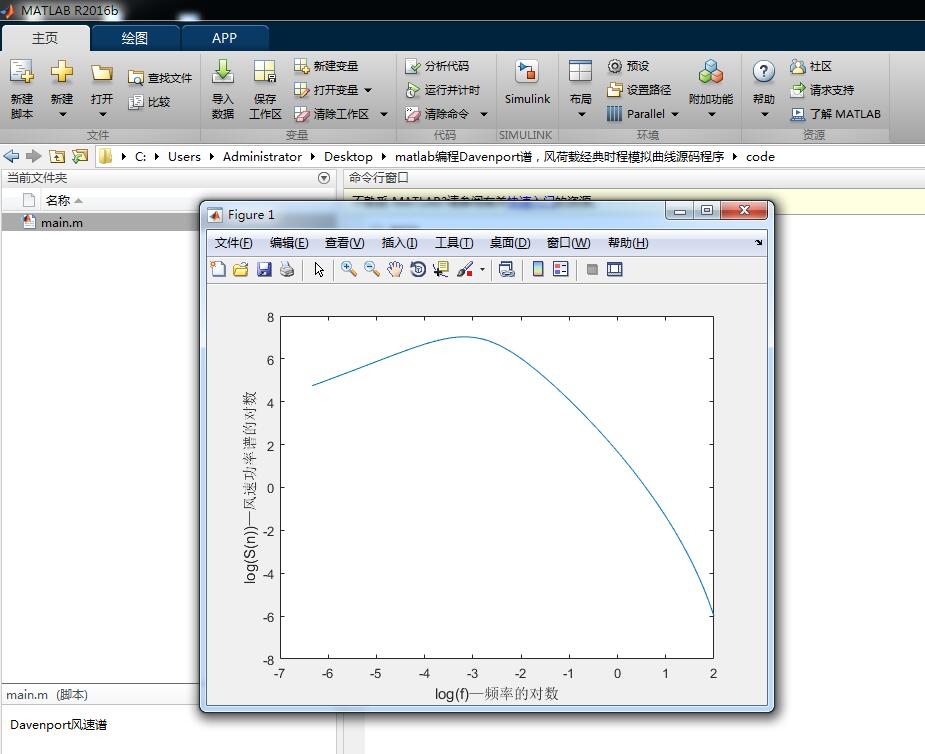The width and height of the screenshot is (925, 754).
Task: Click Administrator in the address path
Action: [262, 156]
